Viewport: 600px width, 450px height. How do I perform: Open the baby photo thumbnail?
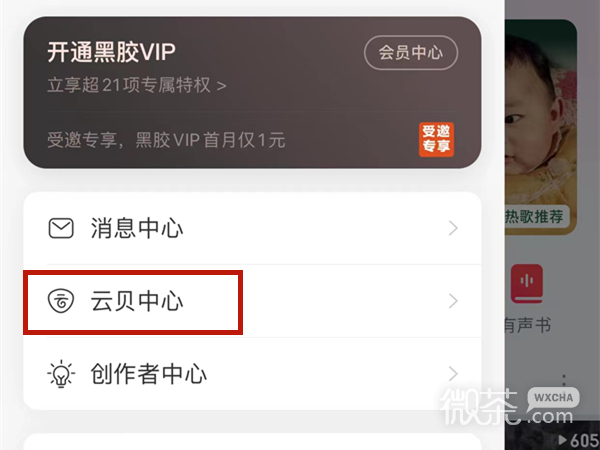click(541, 126)
